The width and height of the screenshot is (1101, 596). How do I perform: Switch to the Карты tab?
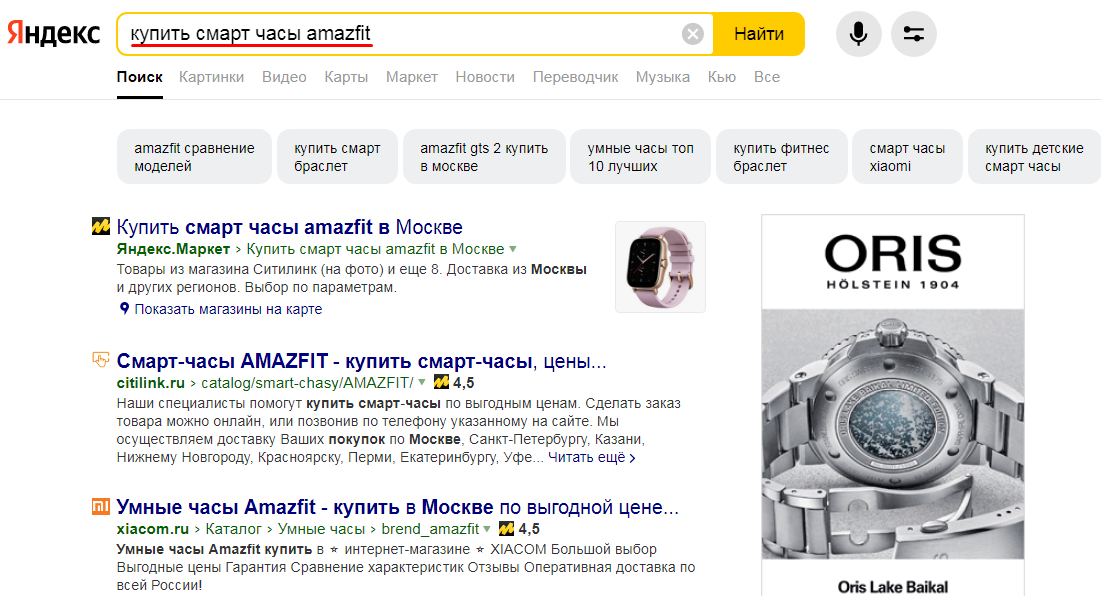click(x=346, y=77)
